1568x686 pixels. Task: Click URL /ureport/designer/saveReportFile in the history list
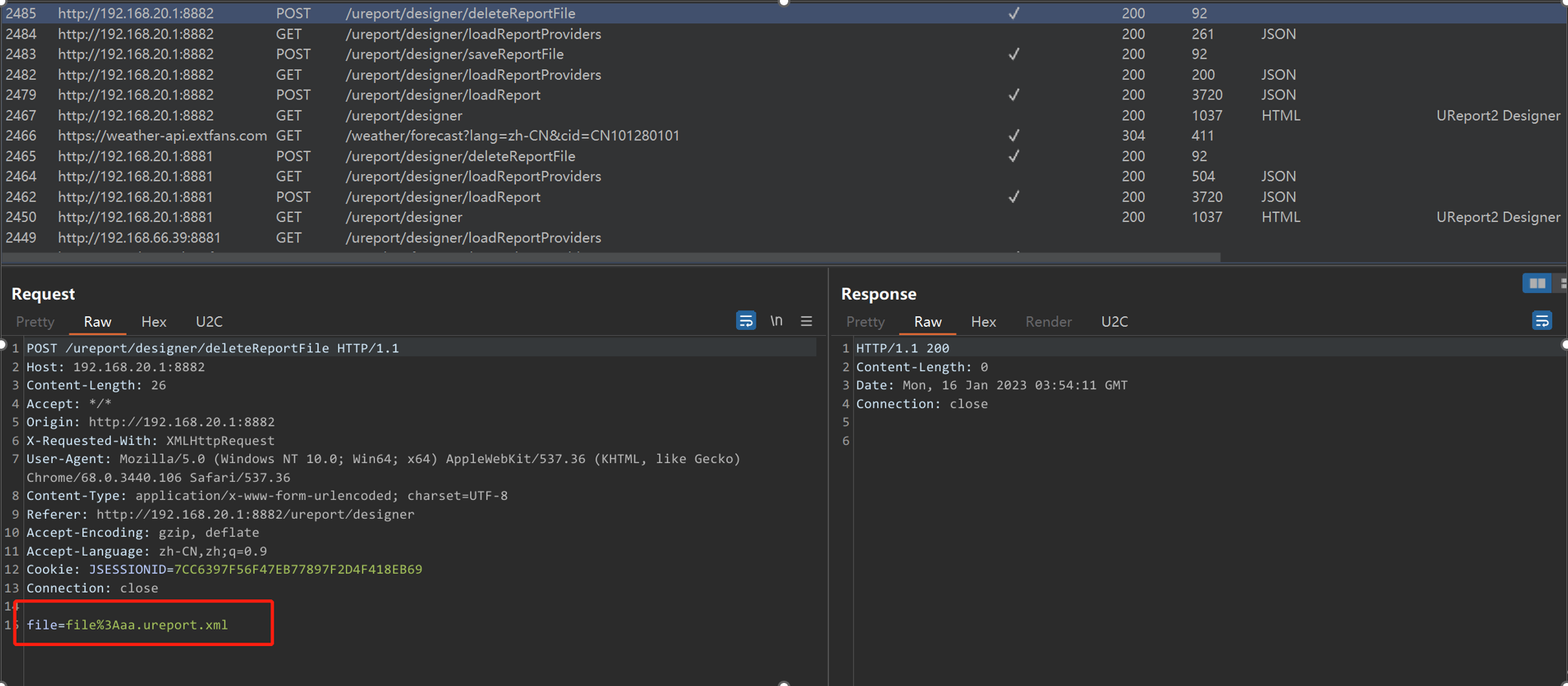pyautogui.click(x=454, y=54)
